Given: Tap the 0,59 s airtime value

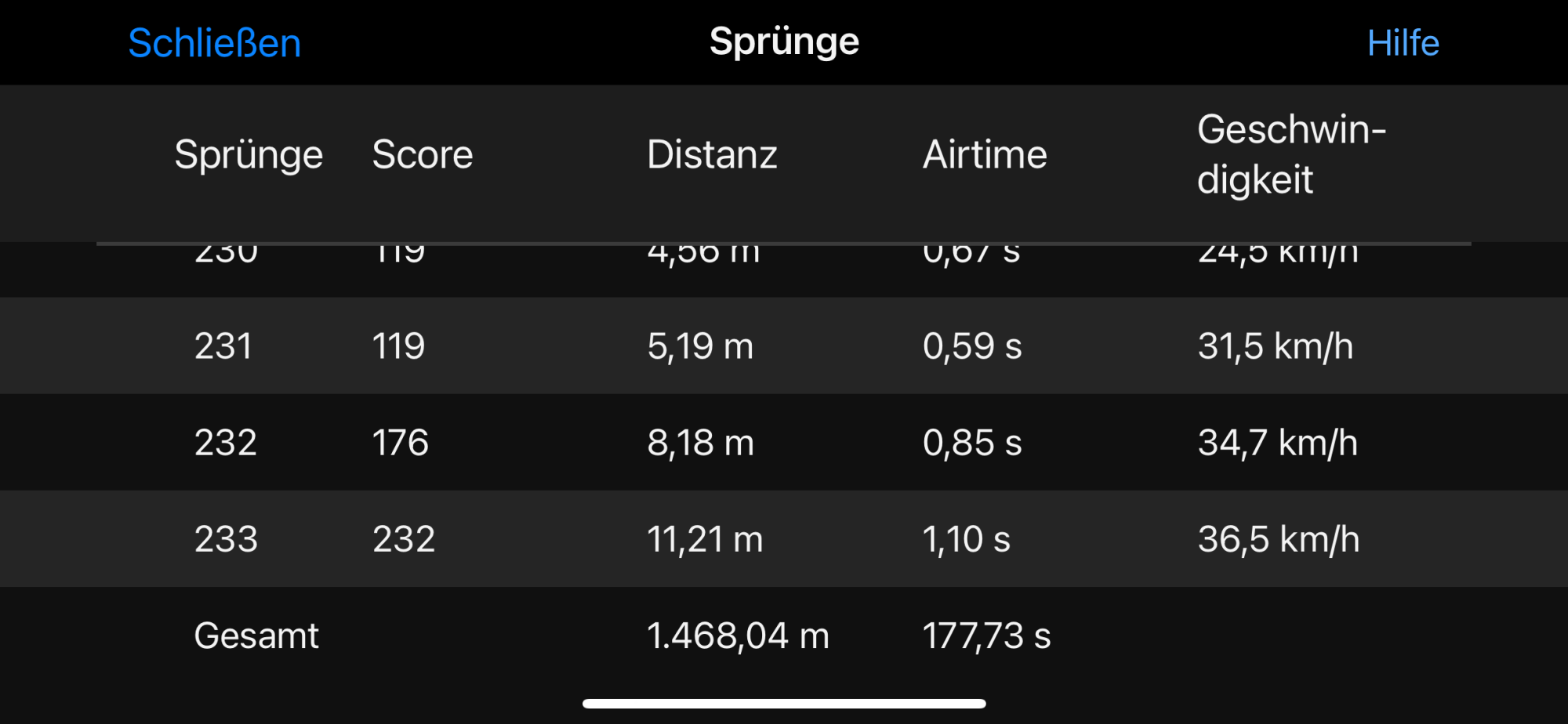Looking at the screenshot, I should click(972, 346).
